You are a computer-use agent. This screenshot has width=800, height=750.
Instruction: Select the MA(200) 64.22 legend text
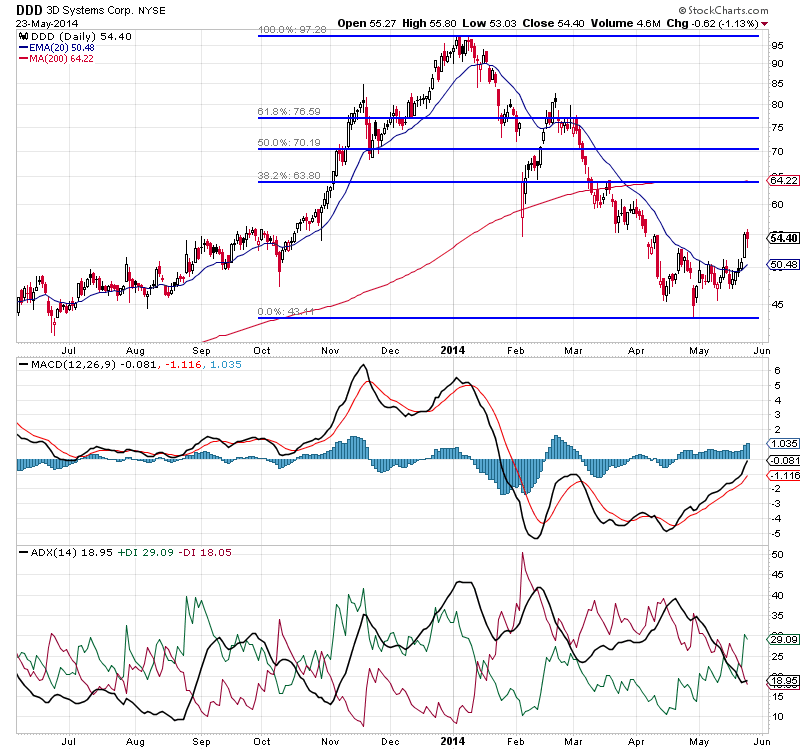[x=61, y=59]
